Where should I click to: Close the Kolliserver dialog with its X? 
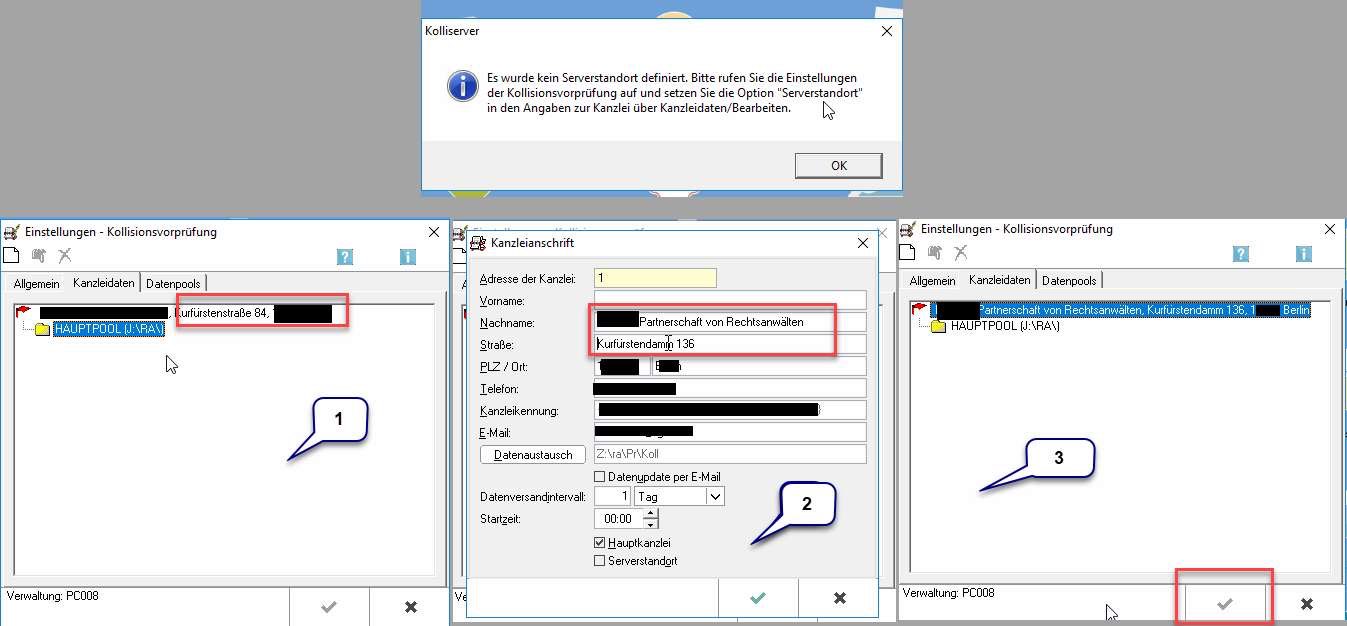(886, 32)
